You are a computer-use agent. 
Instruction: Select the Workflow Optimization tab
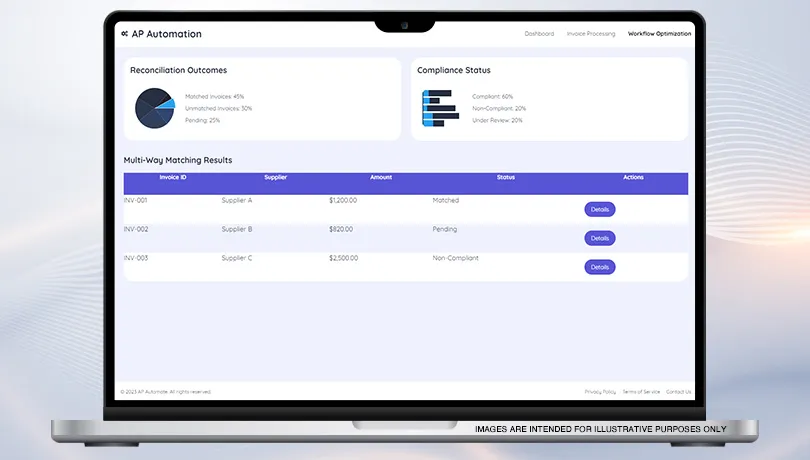(659, 34)
